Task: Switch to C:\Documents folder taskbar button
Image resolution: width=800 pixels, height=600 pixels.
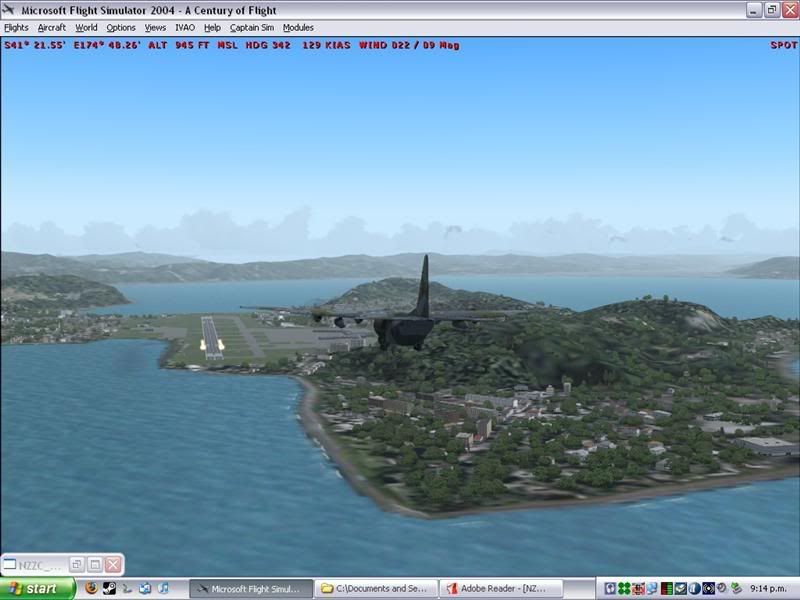Action: tap(377, 589)
